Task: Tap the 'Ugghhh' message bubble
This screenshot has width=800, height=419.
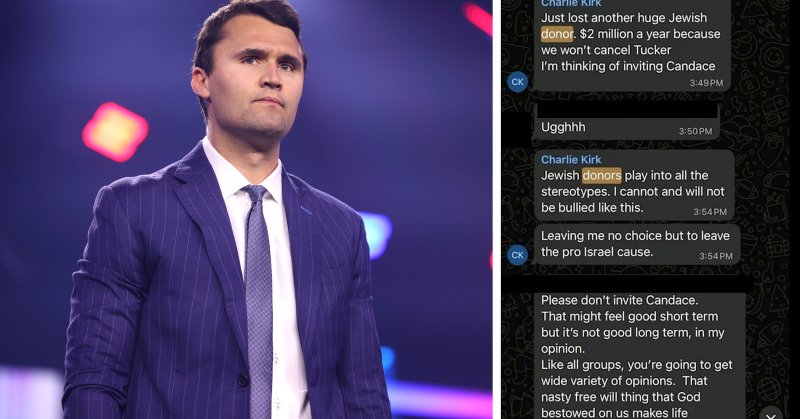Action: coord(627,128)
